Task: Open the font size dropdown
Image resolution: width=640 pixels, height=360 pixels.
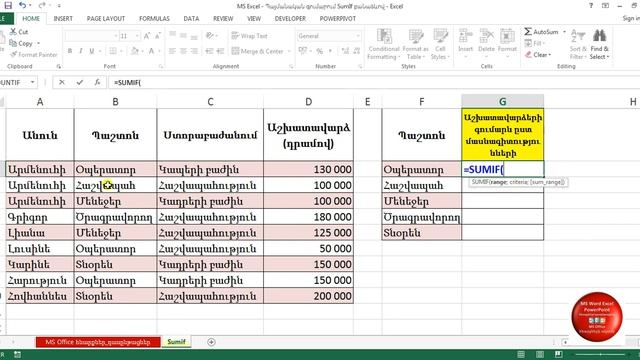Action: [x=137, y=36]
